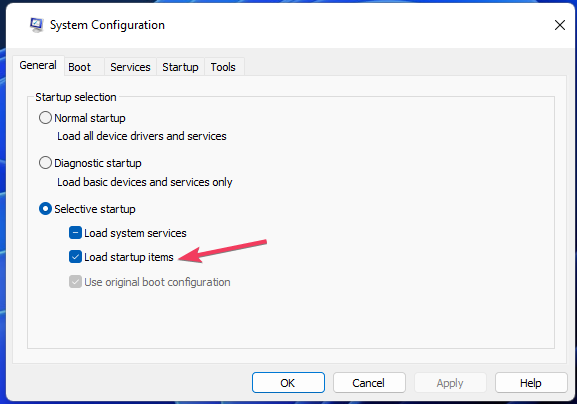
Task: Click the greyed-out Apply button
Action: 450,383
